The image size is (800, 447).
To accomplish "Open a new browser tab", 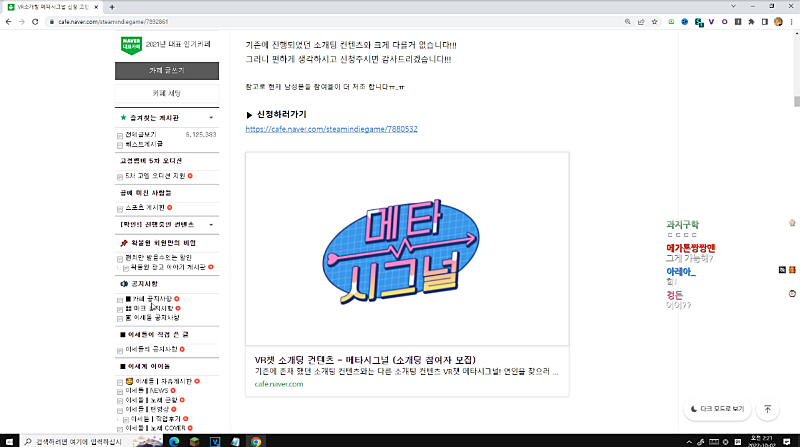I will coord(112,7).
